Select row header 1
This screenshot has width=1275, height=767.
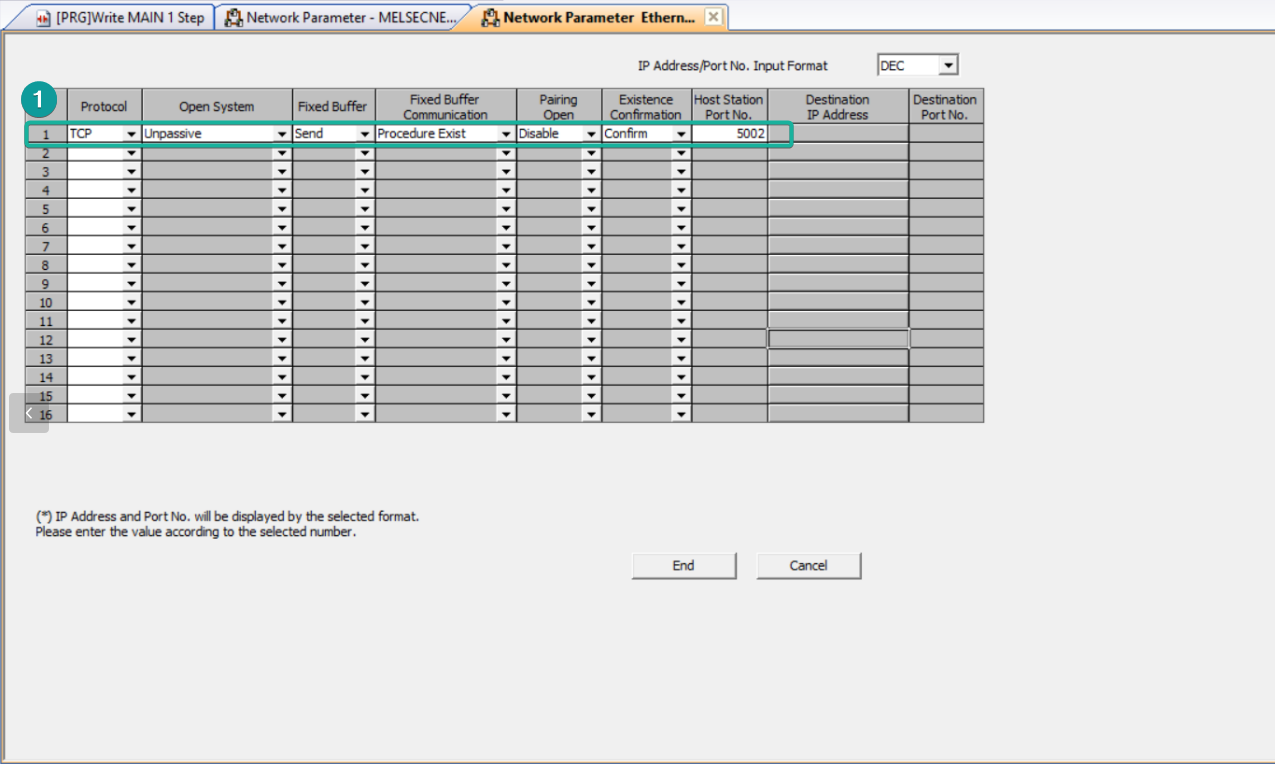pyautogui.click(x=46, y=134)
